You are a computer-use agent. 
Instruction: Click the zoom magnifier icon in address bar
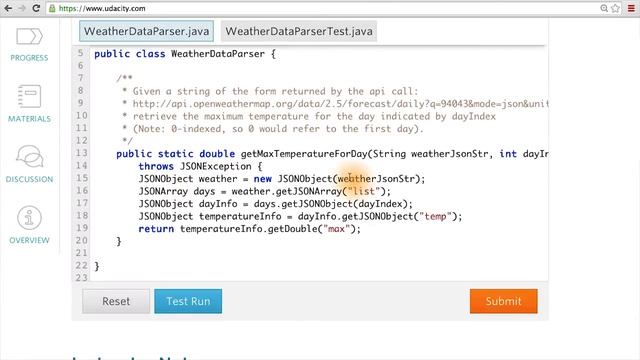(x=604, y=8)
